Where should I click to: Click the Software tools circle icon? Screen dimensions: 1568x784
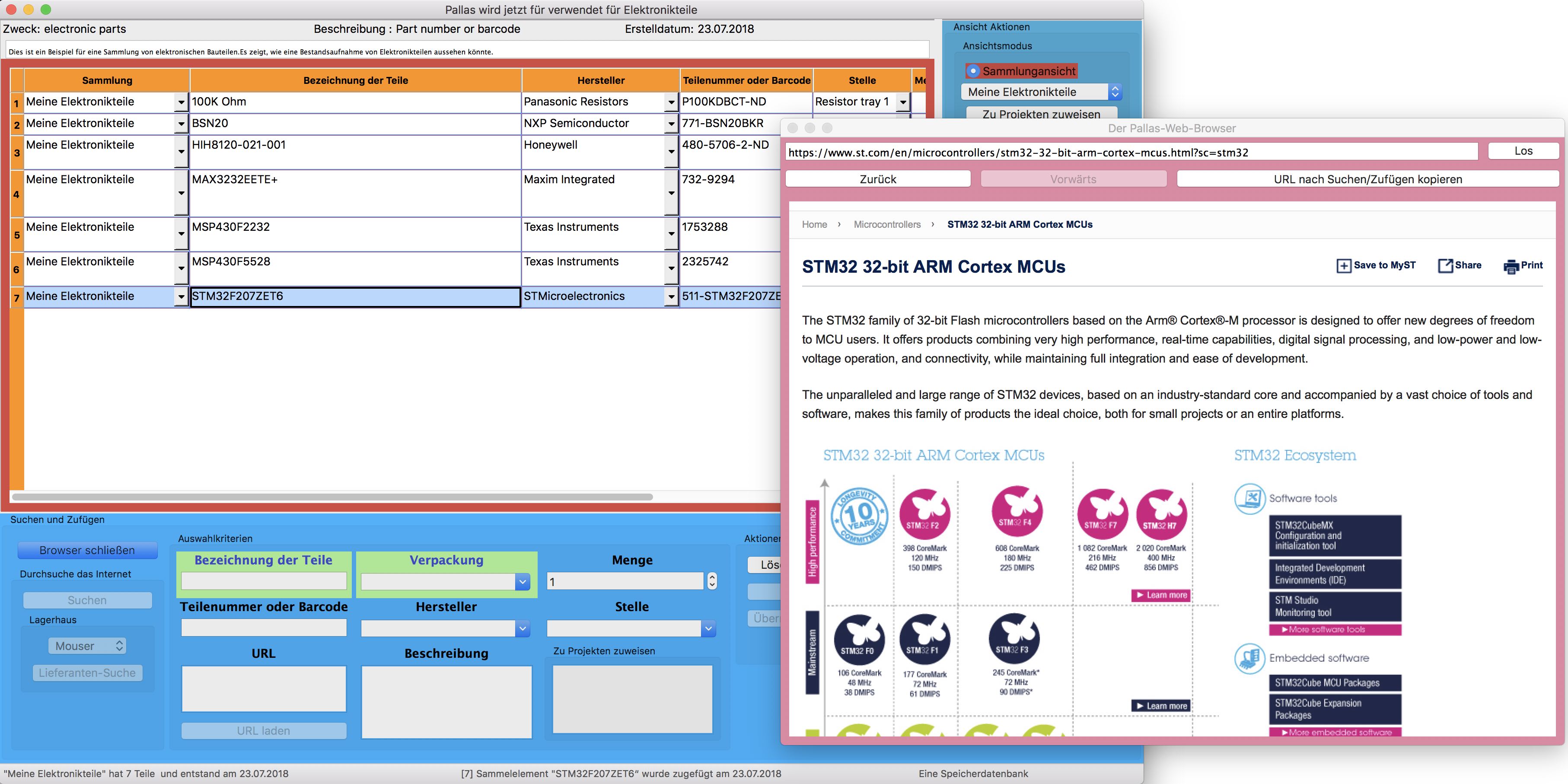point(1249,498)
